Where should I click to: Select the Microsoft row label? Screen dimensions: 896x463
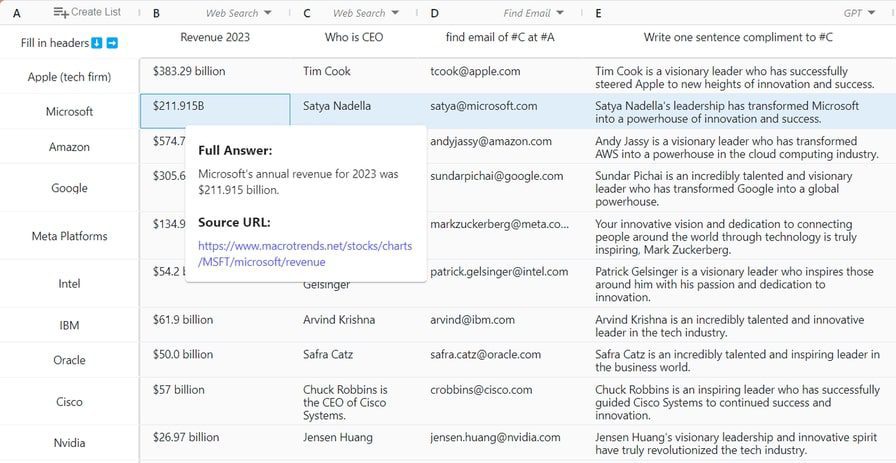[x=69, y=111]
